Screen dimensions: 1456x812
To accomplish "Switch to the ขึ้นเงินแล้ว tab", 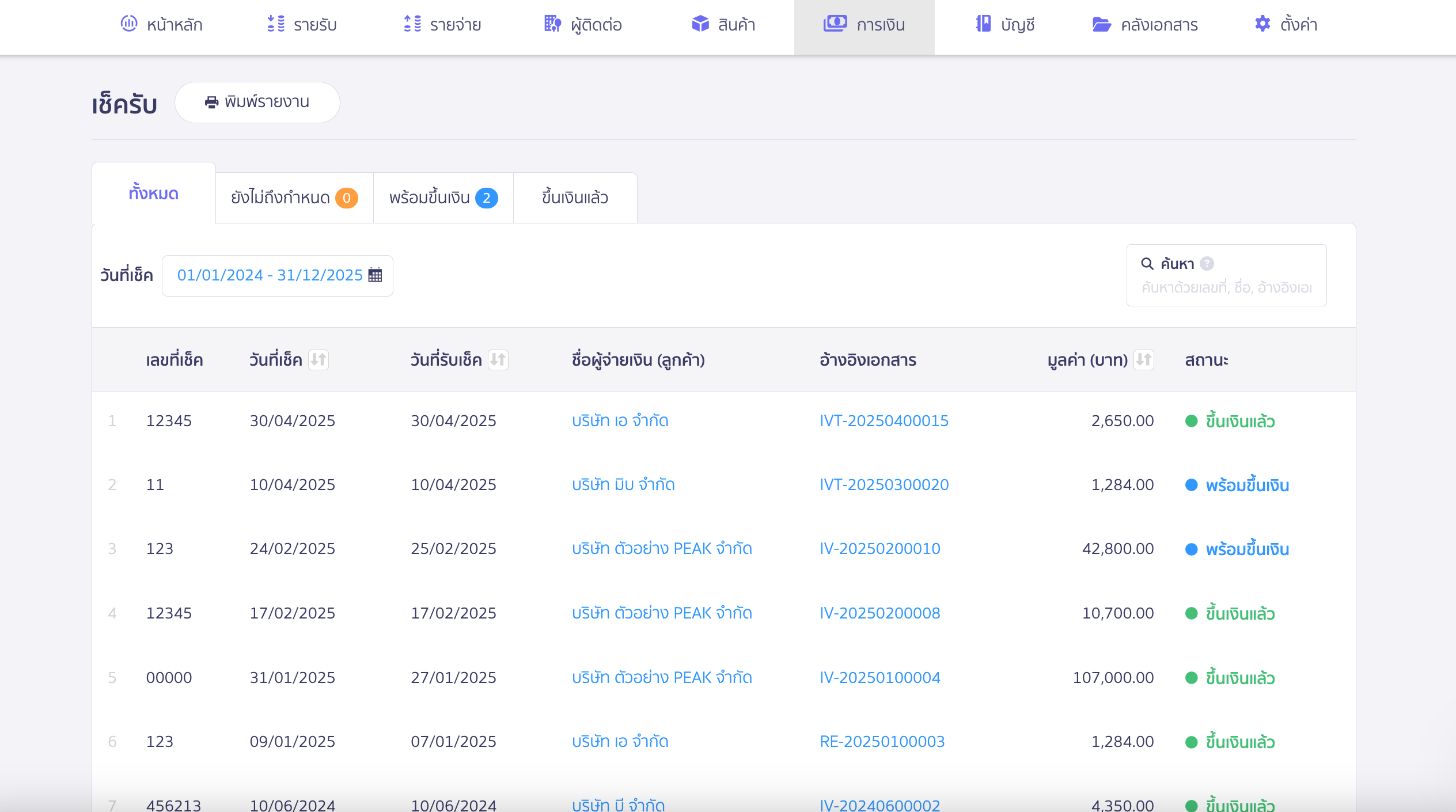I will pyautogui.click(x=575, y=198).
